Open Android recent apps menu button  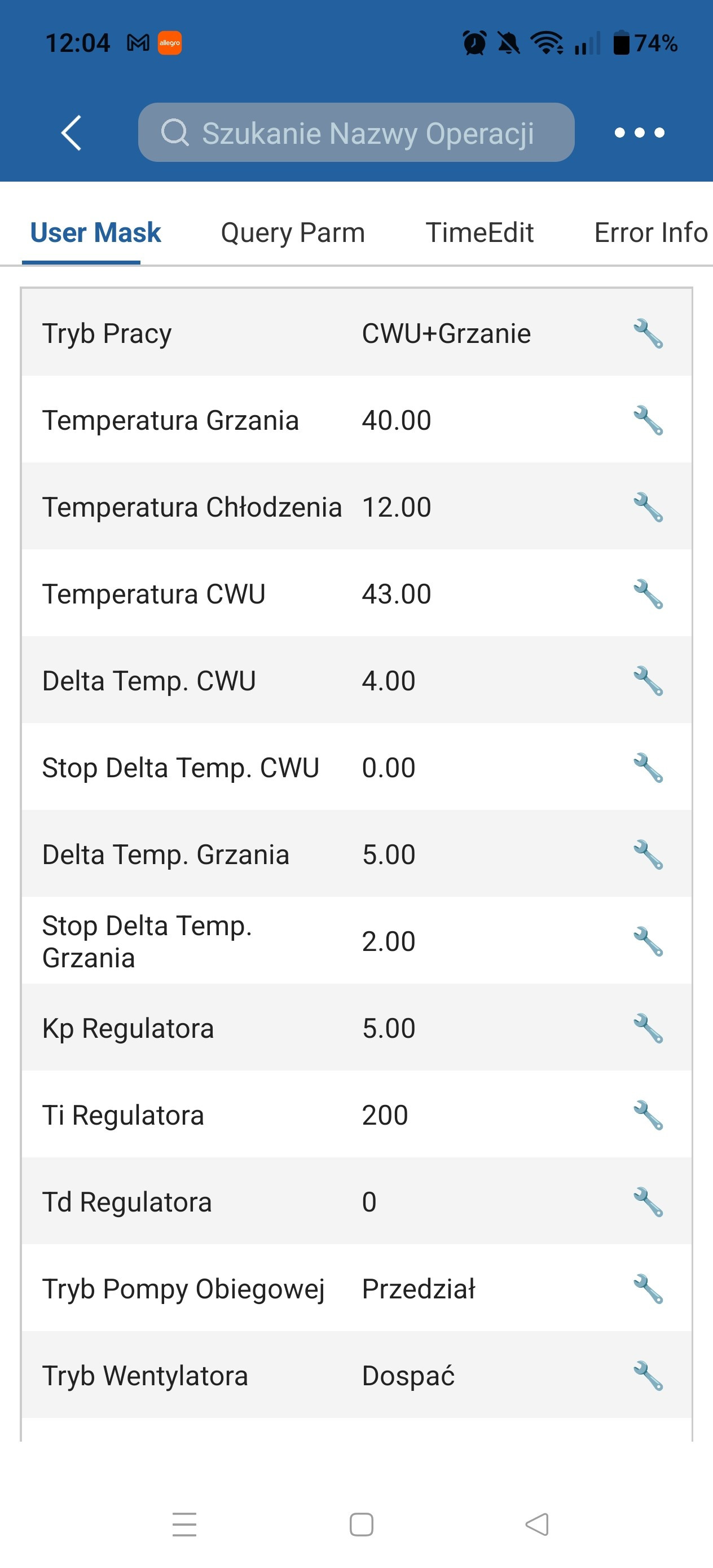pos(184,1525)
